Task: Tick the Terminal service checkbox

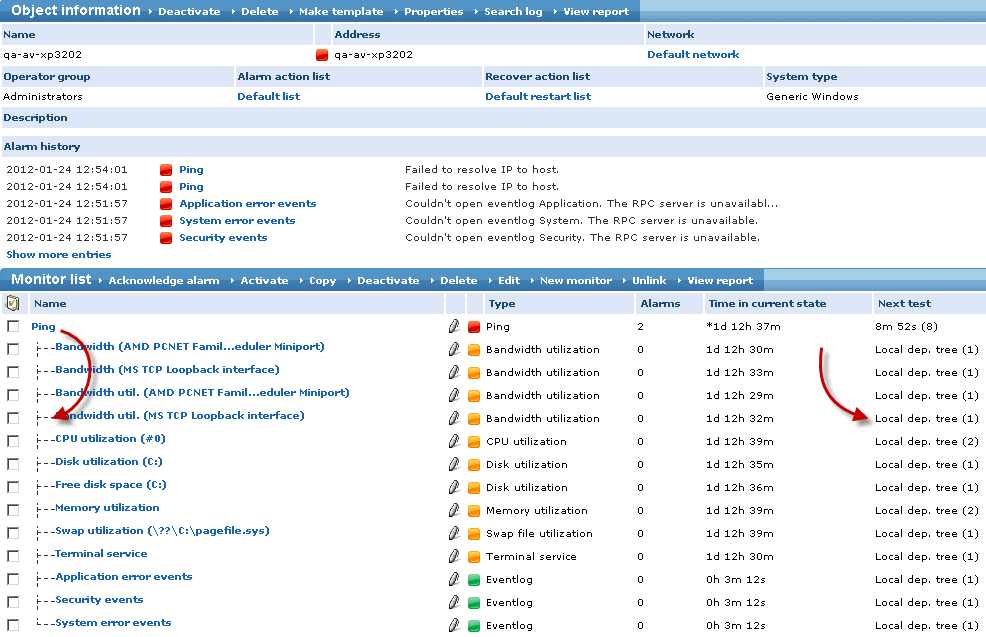Action: pyautogui.click(x=13, y=556)
